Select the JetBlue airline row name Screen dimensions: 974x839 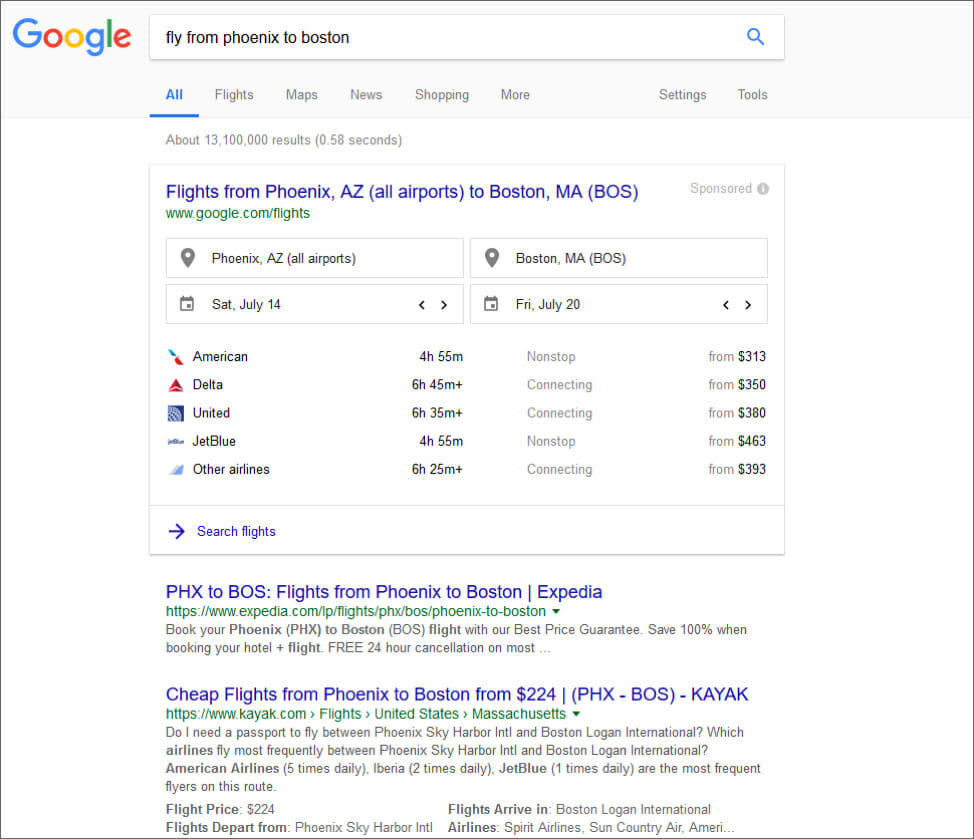tap(214, 442)
